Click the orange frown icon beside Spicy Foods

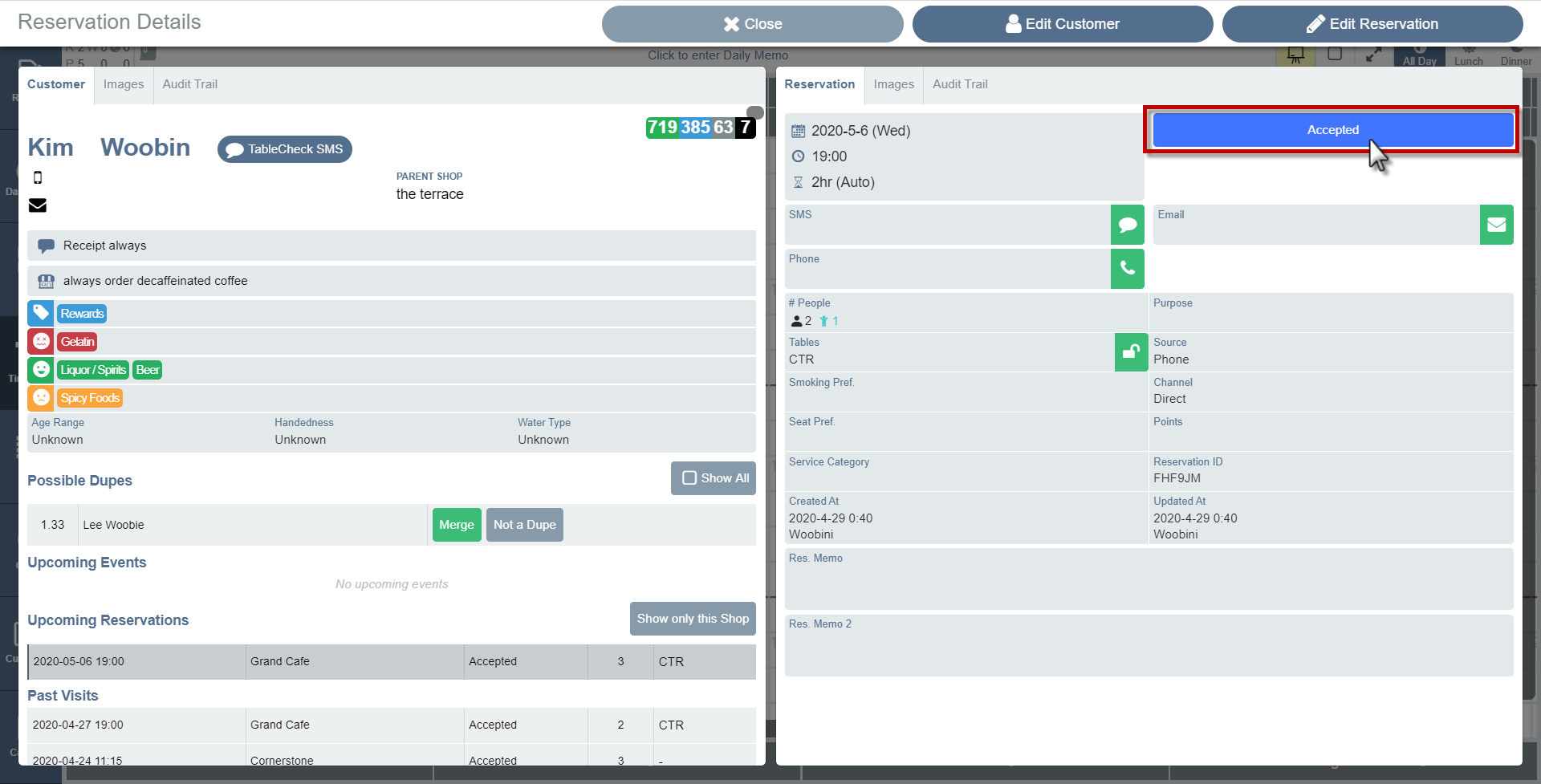pyautogui.click(x=41, y=397)
